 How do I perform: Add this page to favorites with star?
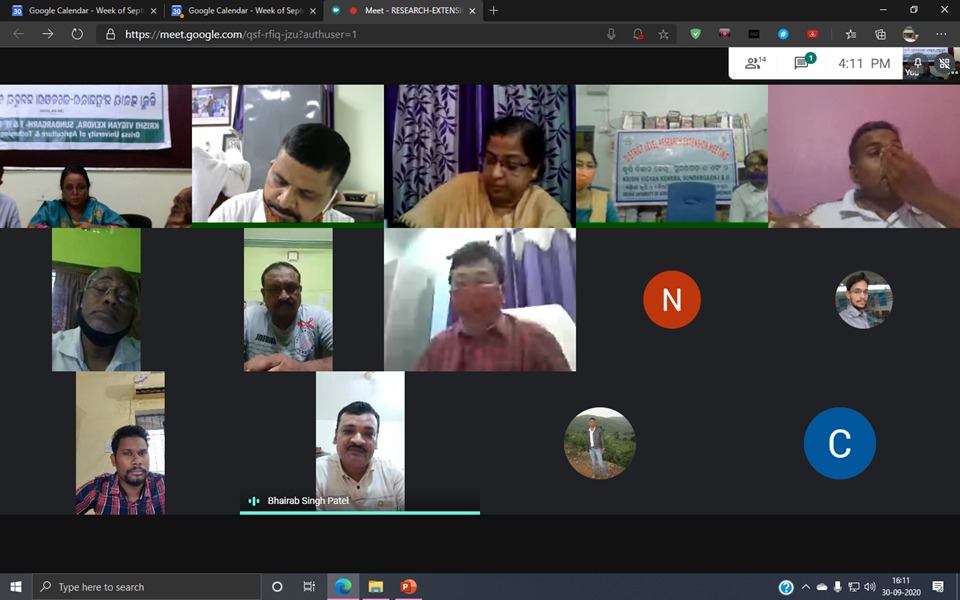(663, 34)
